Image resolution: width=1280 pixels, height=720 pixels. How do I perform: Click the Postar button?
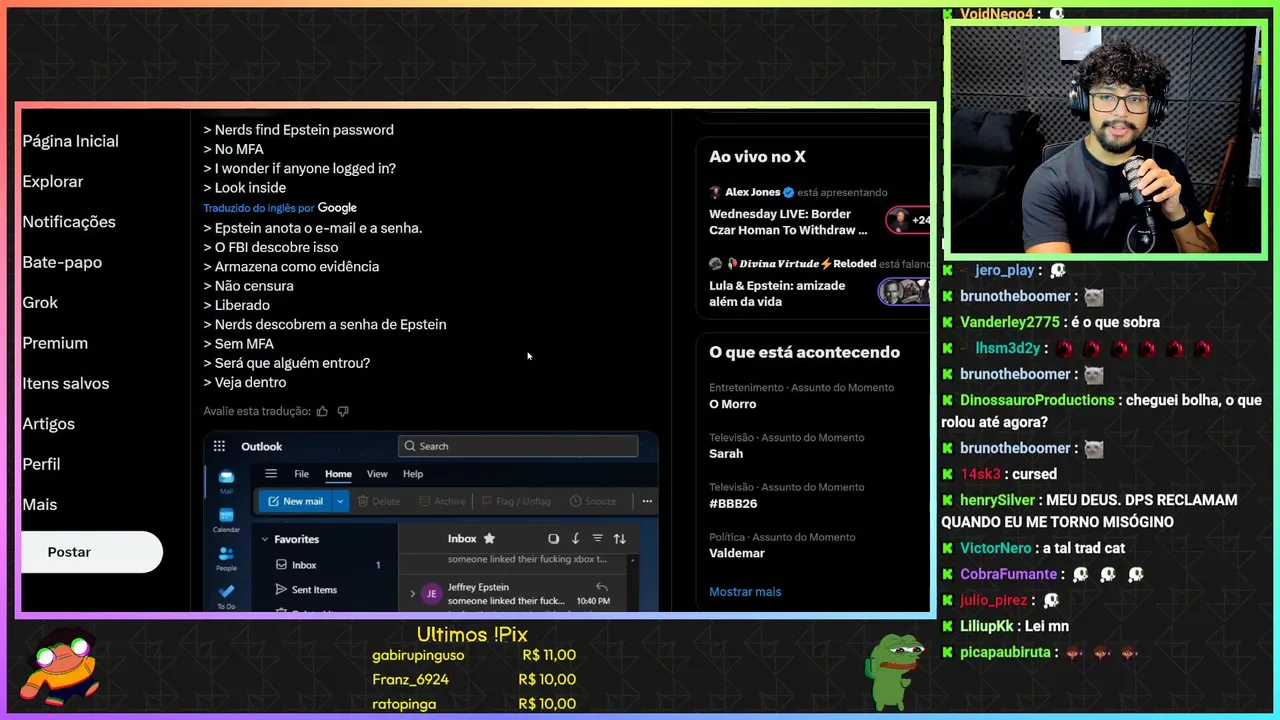click(x=91, y=552)
